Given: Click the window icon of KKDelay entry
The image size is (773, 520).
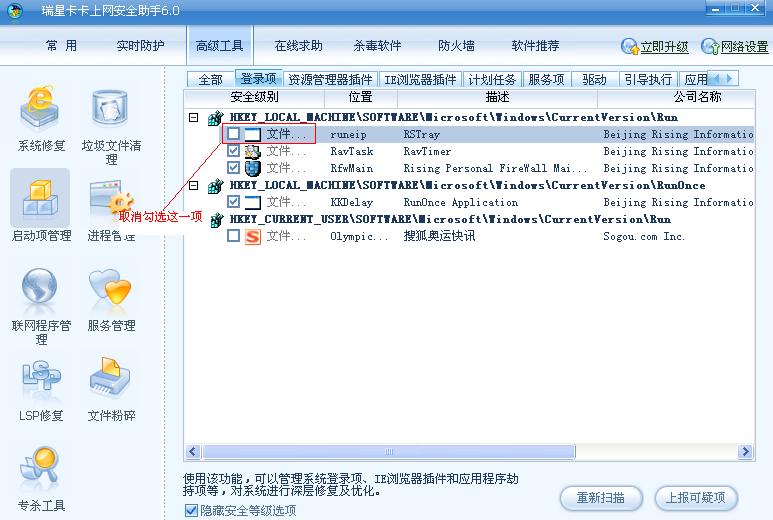Looking at the screenshot, I should click(x=252, y=202).
